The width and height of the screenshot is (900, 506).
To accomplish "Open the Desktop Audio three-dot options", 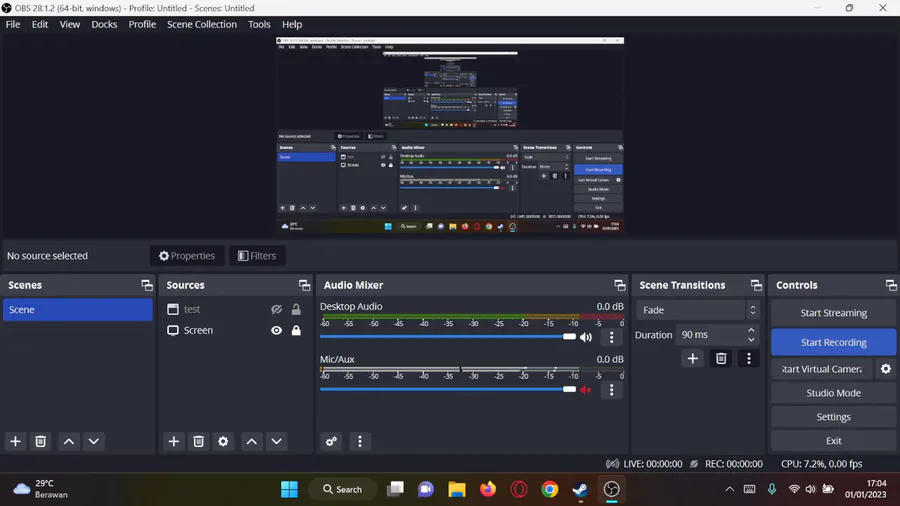I will pos(611,337).
